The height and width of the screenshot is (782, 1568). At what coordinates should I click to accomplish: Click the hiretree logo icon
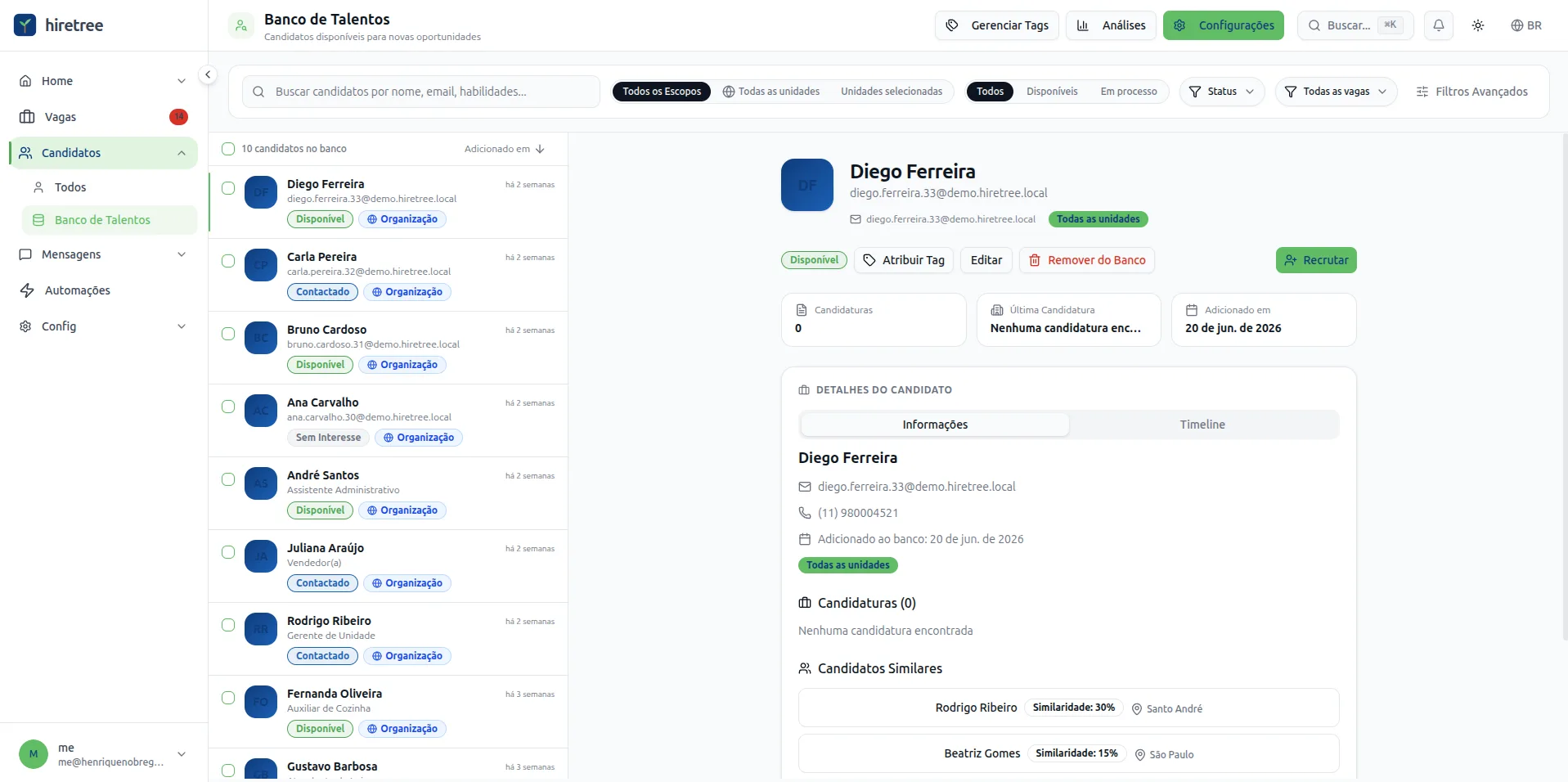[x=25, y=25]
